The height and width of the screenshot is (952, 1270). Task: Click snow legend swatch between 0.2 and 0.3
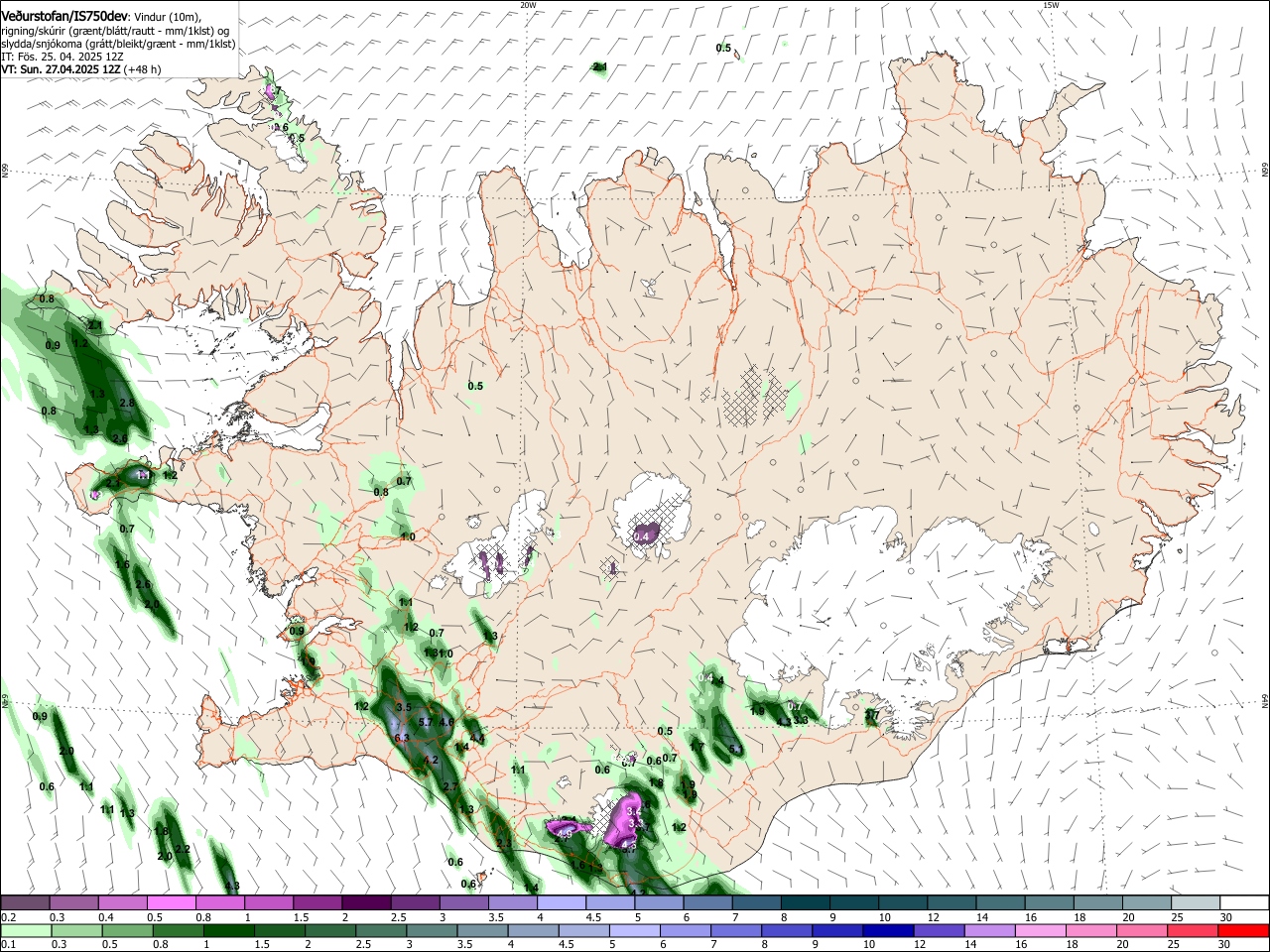tap(24, 903)
